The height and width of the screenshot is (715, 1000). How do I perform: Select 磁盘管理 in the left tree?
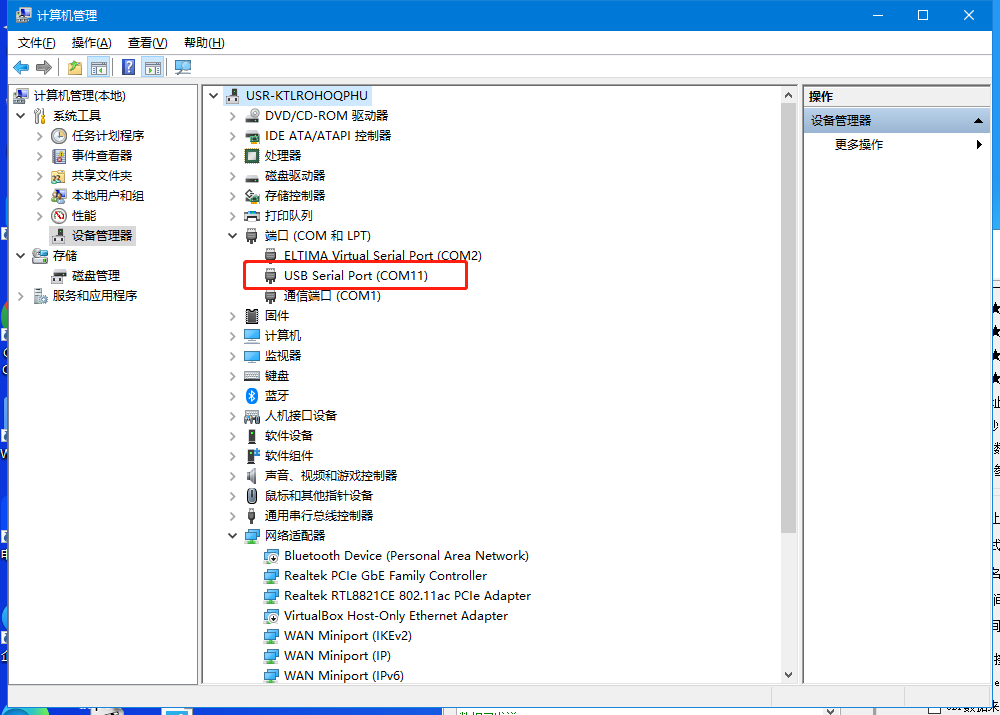coord(96,275)
